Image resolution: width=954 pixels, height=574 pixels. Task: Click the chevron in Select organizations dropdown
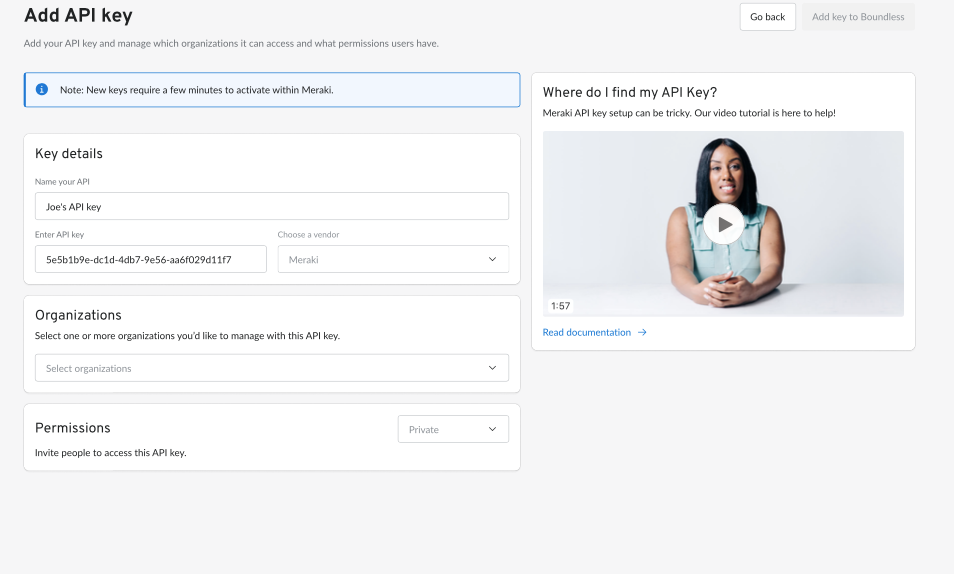[x=492, y=368]
